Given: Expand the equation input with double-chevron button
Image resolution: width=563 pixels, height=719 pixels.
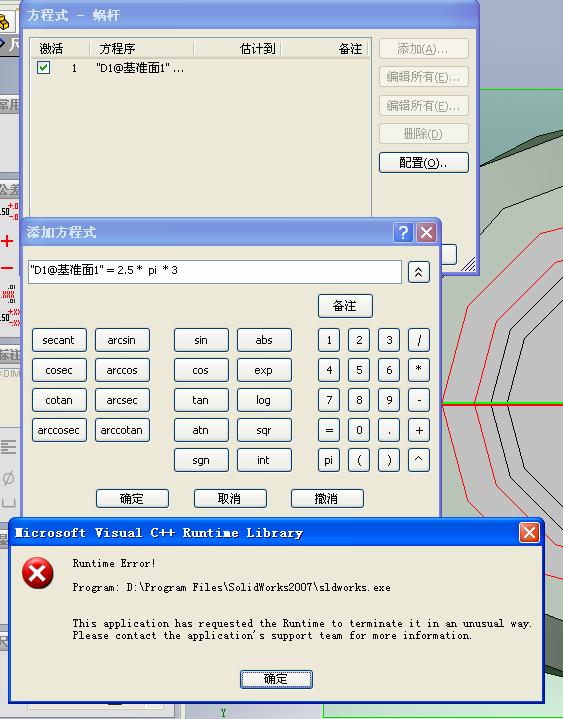Looking at the screenshot, I should [419, 272].
